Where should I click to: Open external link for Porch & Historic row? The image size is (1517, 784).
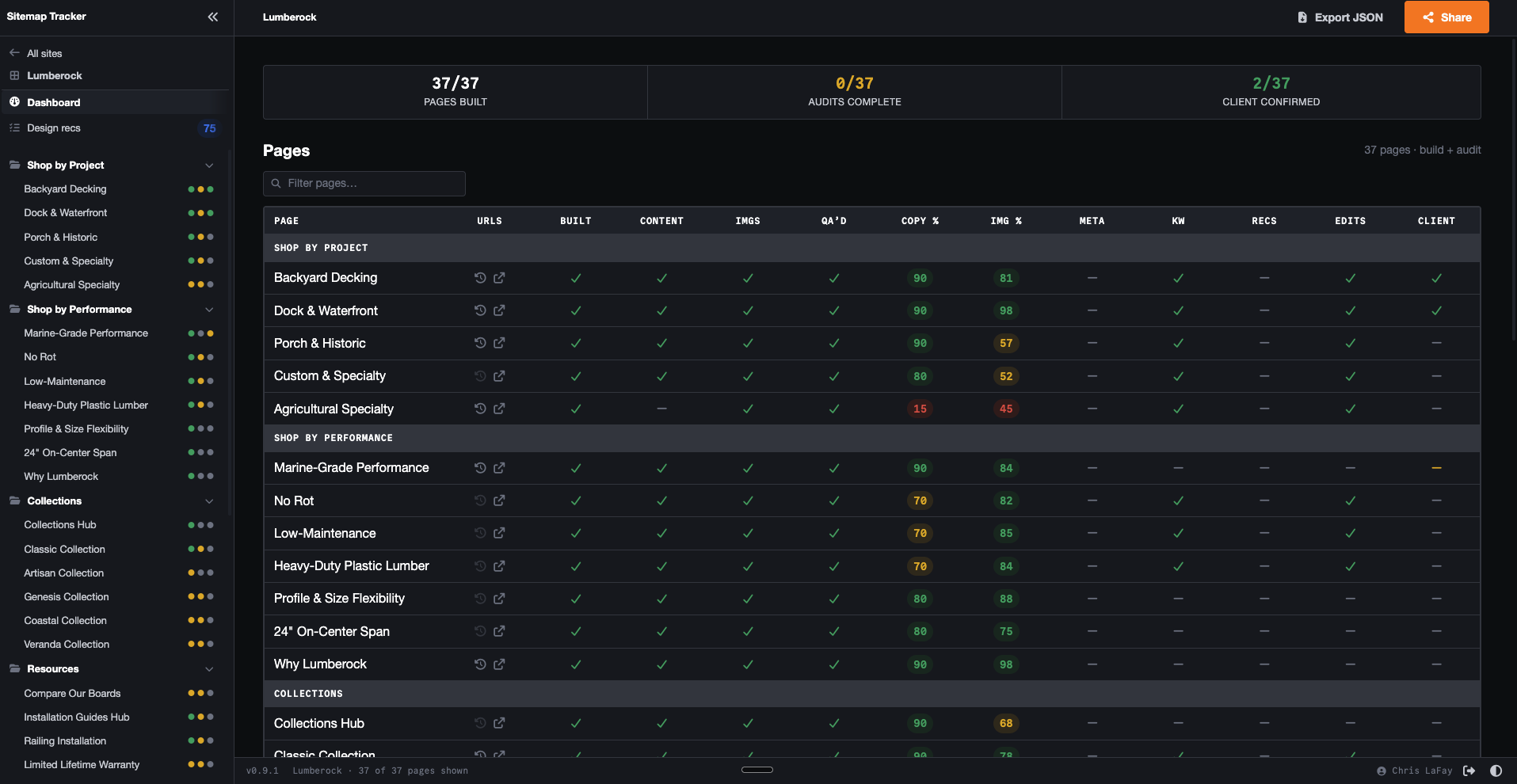(499, 343)
